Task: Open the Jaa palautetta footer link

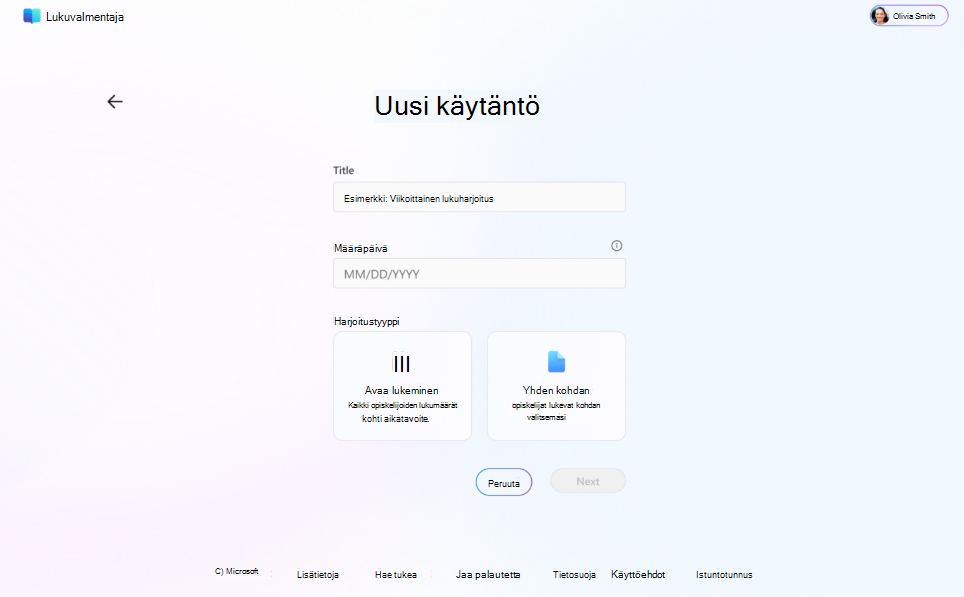Action: tap(488, 575)
